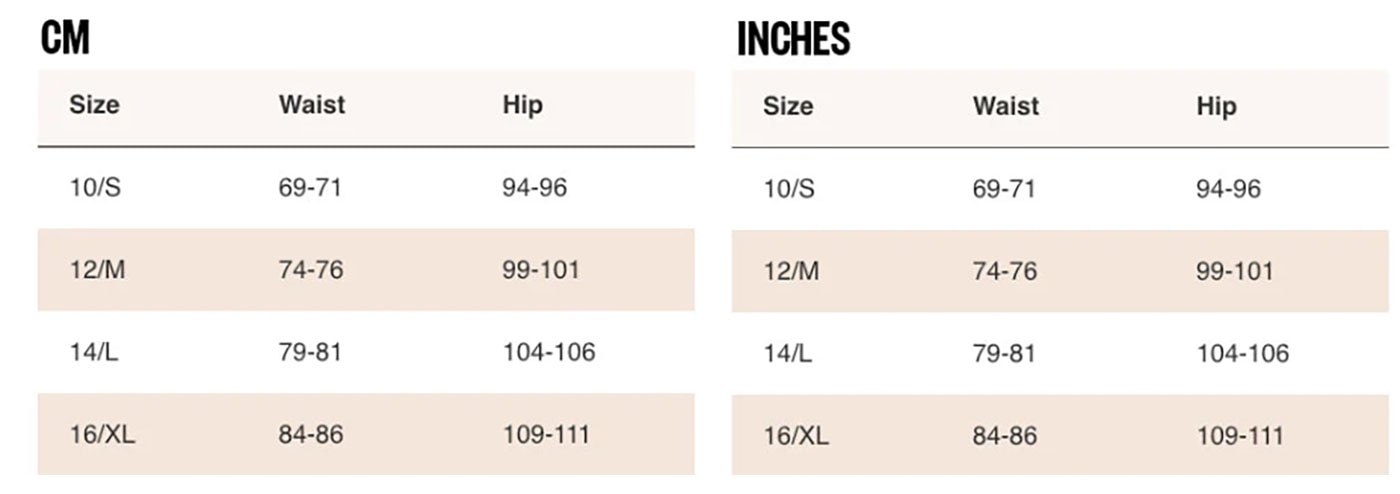Viewport: 1400px width, 494px height.
Task: Click the 16/XL size cell in CM table
Action: click(102, 434)
